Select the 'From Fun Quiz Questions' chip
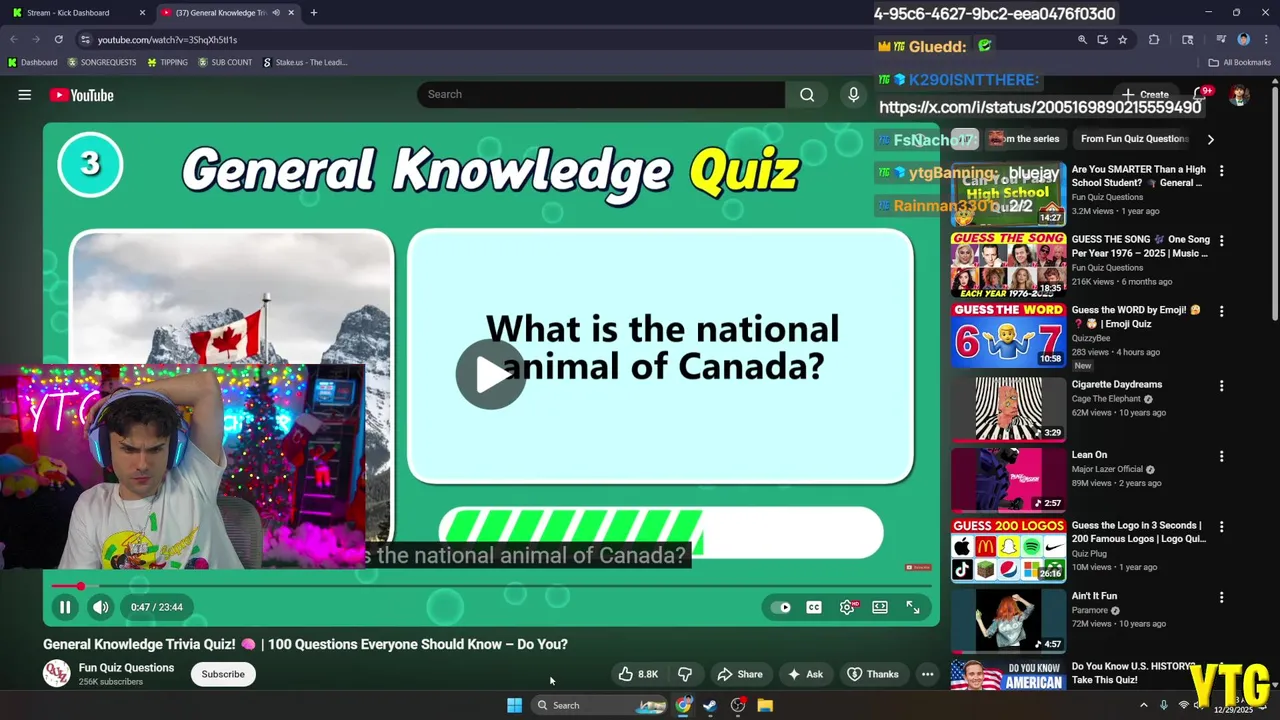 pos(1134,139)
